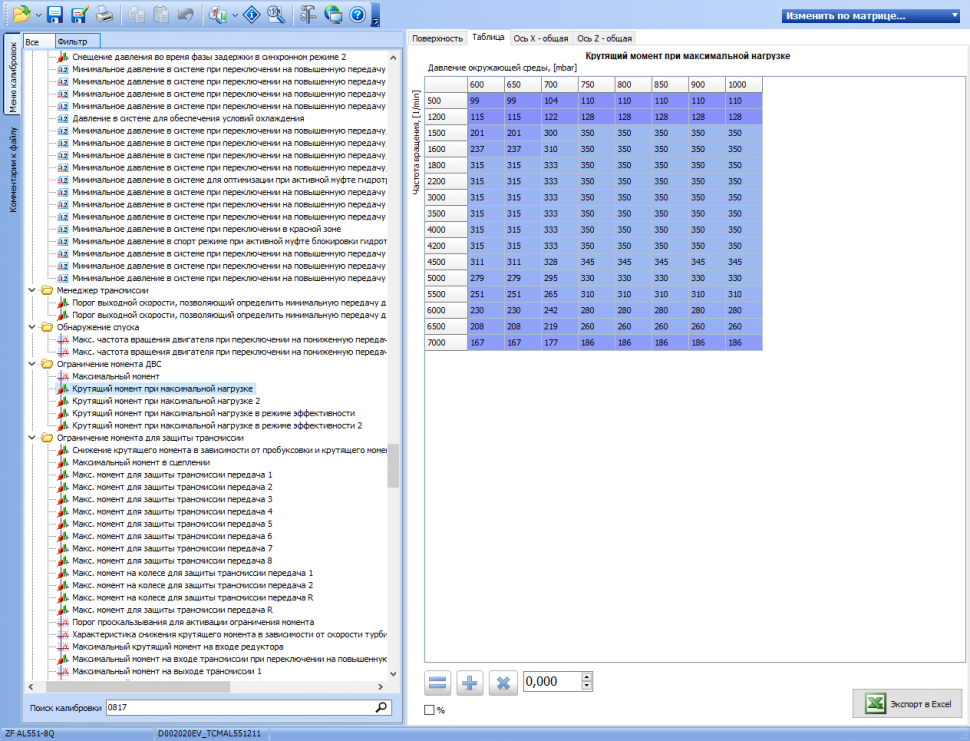Switch to the 'Поверхность' tab

[x=437, y=37]
